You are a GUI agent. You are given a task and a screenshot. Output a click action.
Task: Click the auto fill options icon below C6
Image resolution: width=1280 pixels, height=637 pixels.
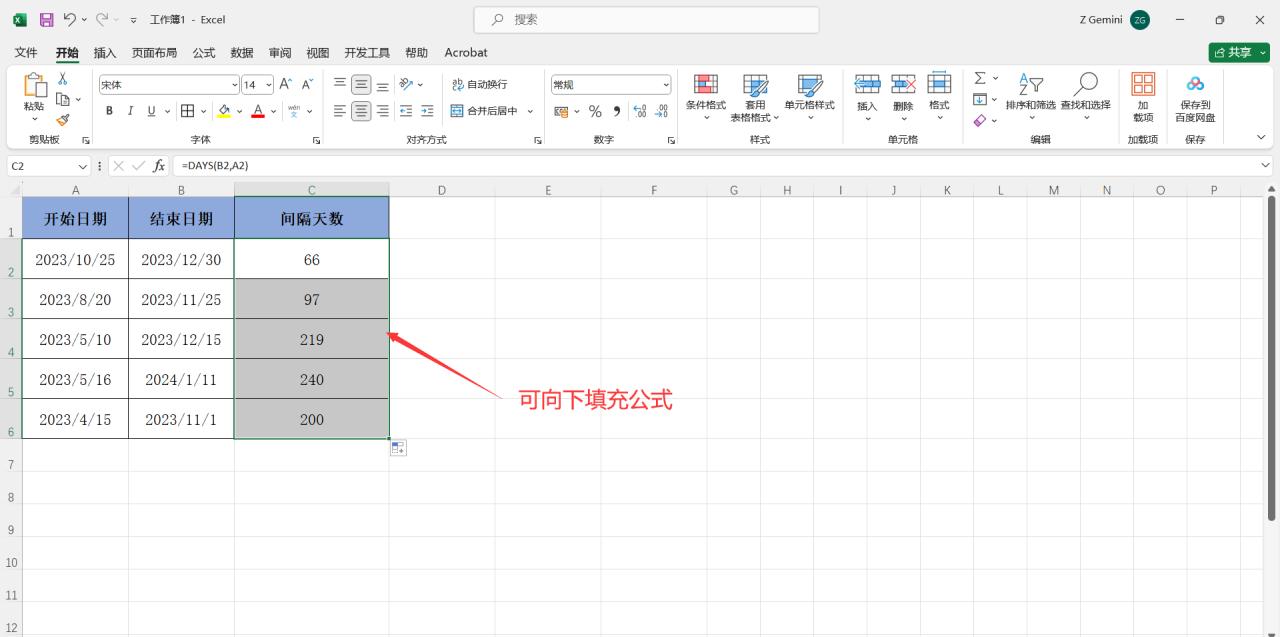[x=398, y=448]
